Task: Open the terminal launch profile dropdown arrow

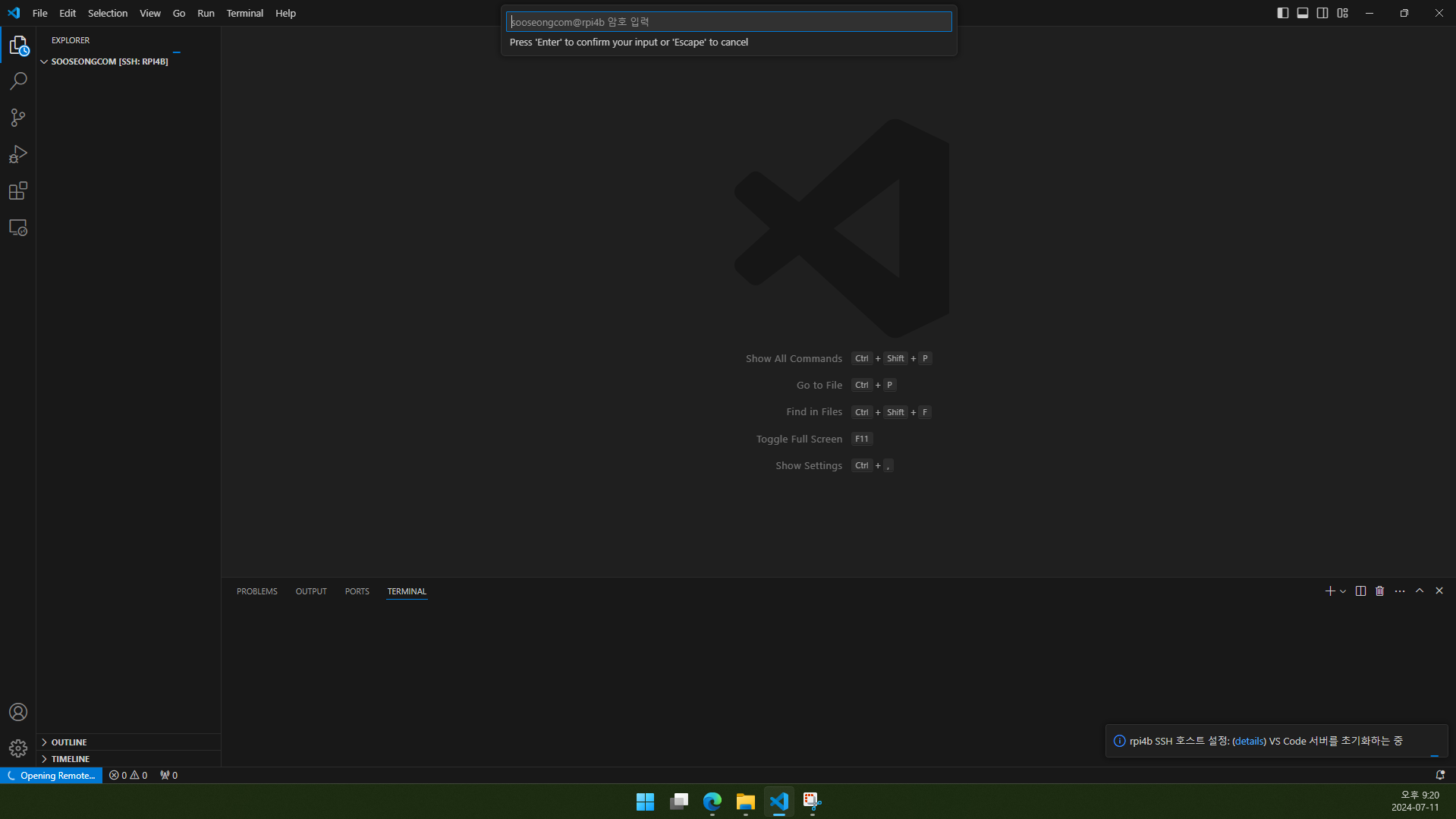Action: pos(1343,591)
